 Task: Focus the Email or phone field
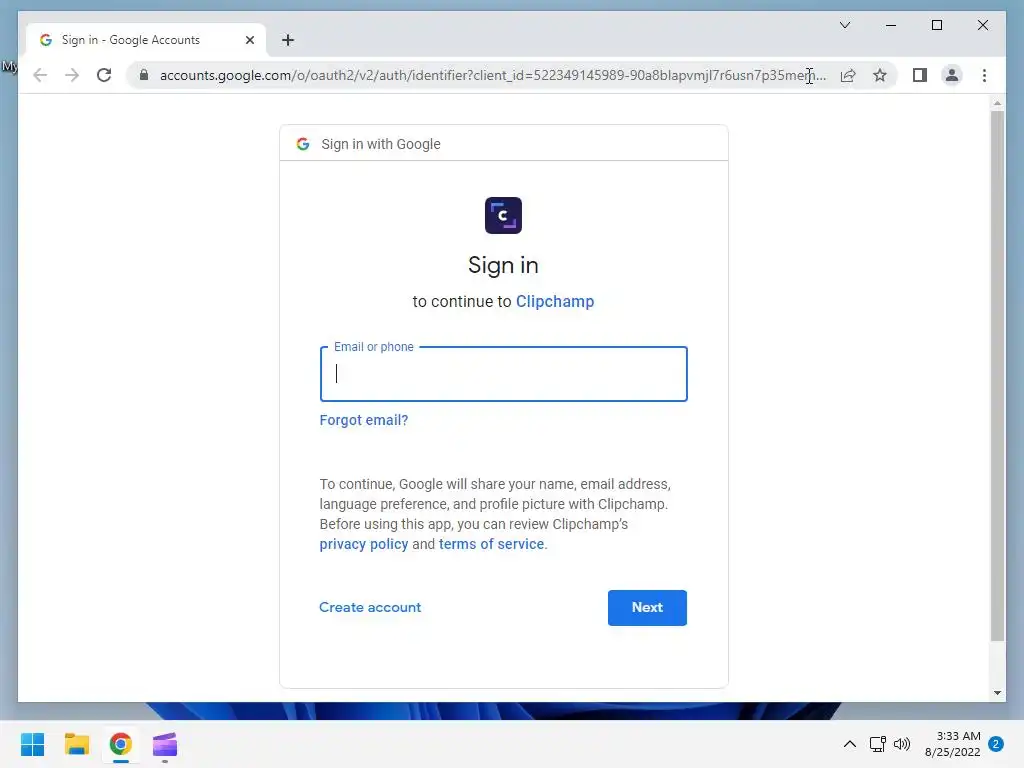click(x=504, y=374)
